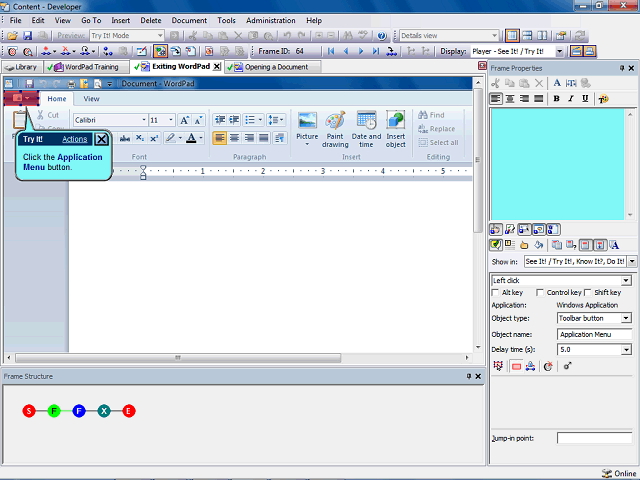Viewport: 640px width, 480px height.
Task: Click the Picture icon in WordPad ribbon
Action: tap(307, 129)
